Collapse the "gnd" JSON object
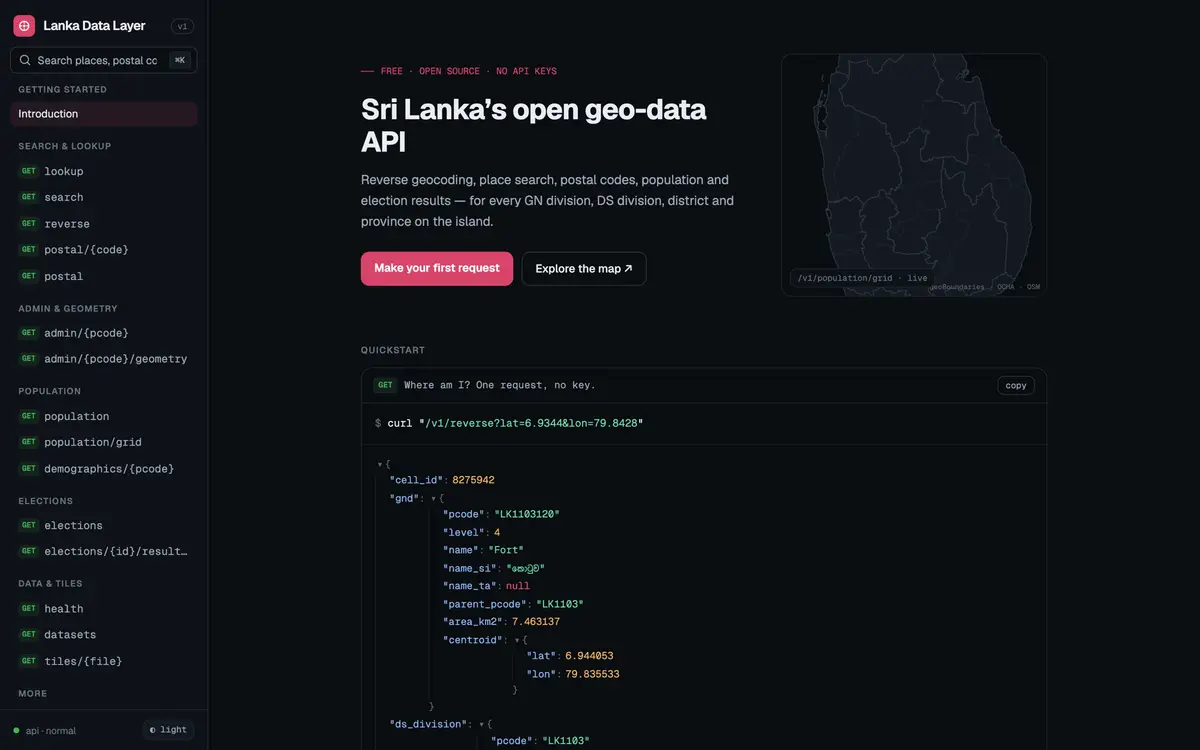The width and height of the screenshot is (1200, 750). [x=433, y=497]
